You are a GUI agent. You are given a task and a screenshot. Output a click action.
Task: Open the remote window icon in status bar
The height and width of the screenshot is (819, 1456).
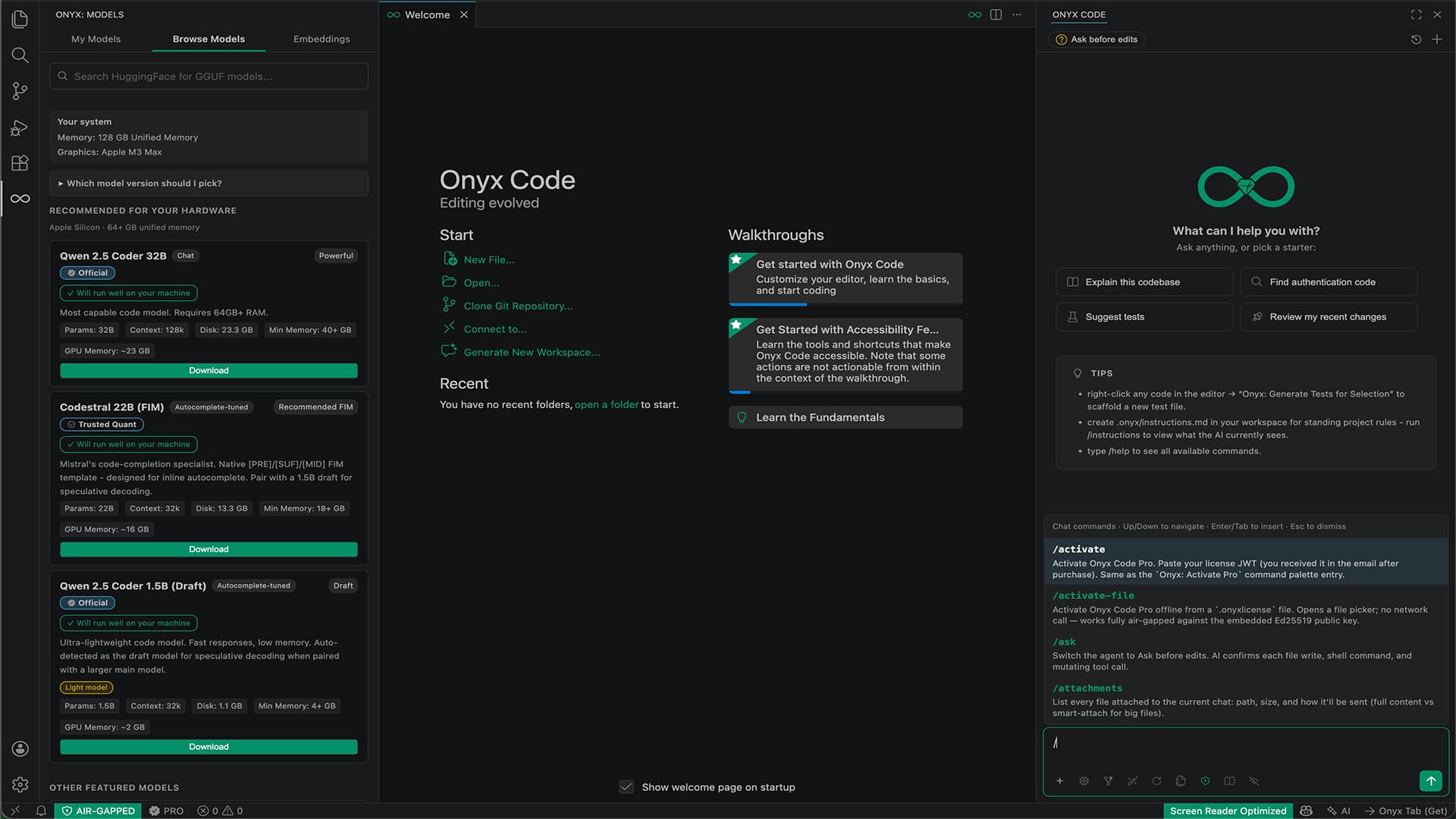click(15, 811)
